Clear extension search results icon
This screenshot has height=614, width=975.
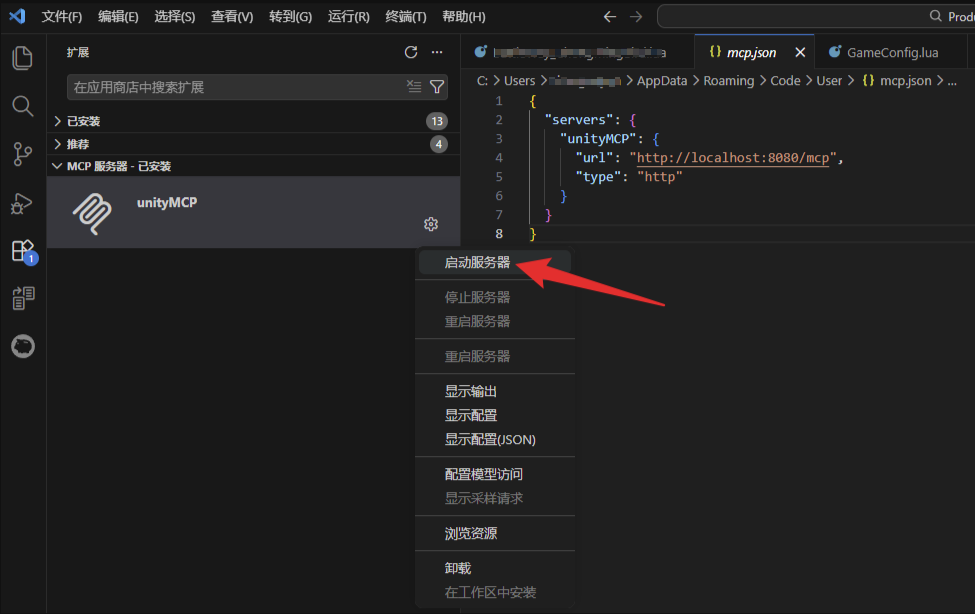(414, 86)
